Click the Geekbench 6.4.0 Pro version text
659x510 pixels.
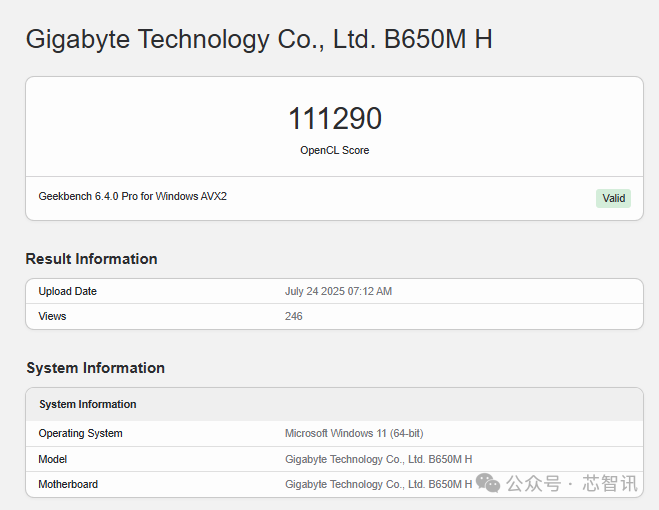pyautogui.click(x=133, y=196)
